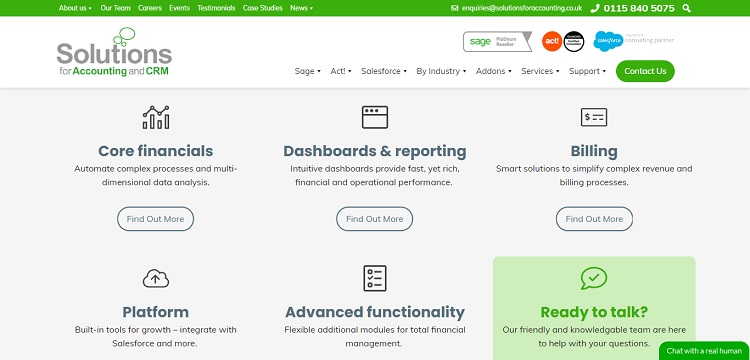This screenshot has height=360, width=750.
Task: Click the Core financials bar chart icon
Action: (156, 118)
